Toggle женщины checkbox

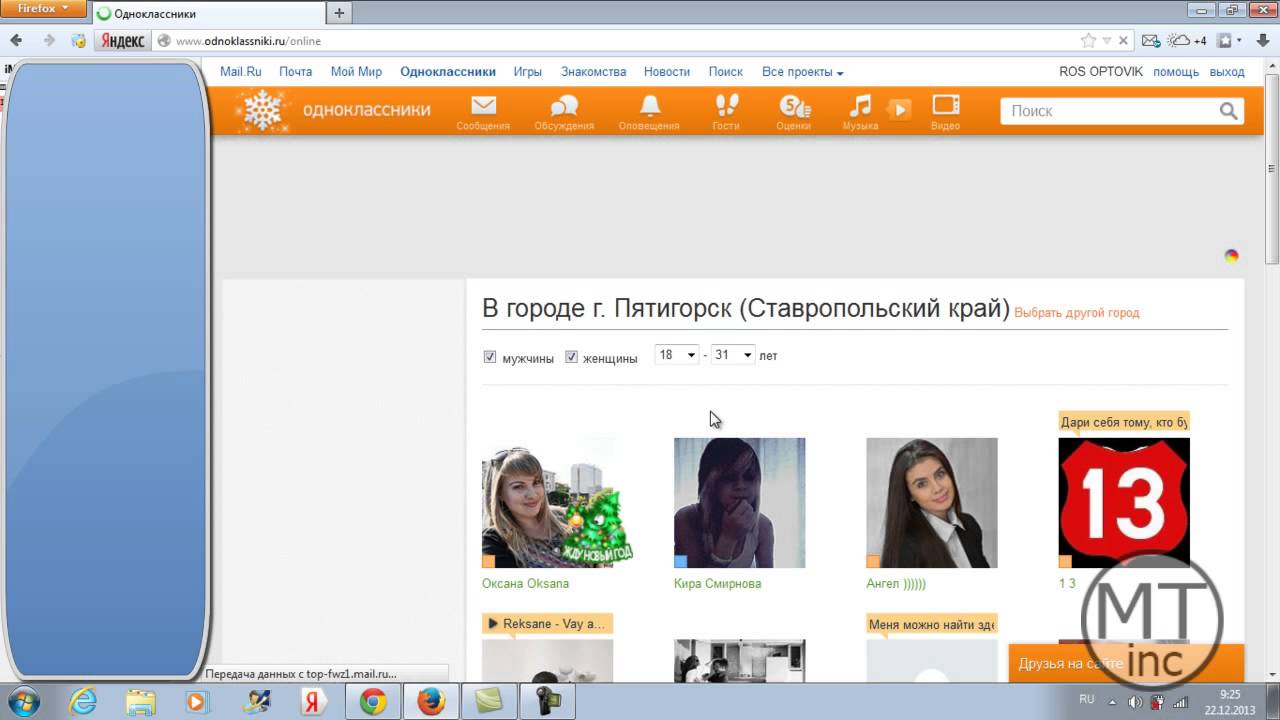pyautogui.click(x=572, y=357)
